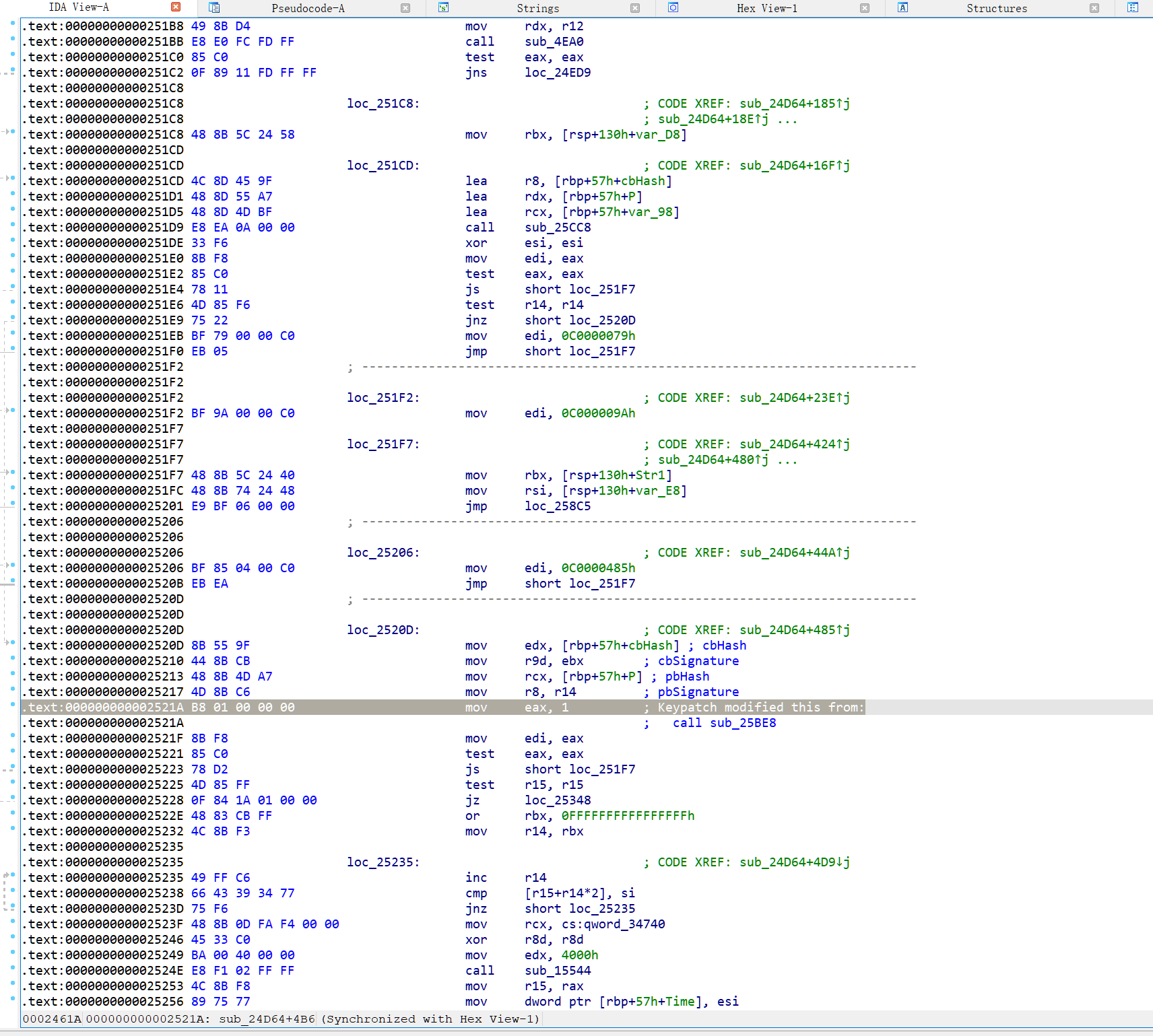Switch to the Pseudocode-A tab
This screenshot has height=1036, width=1153.
(308, 8)
